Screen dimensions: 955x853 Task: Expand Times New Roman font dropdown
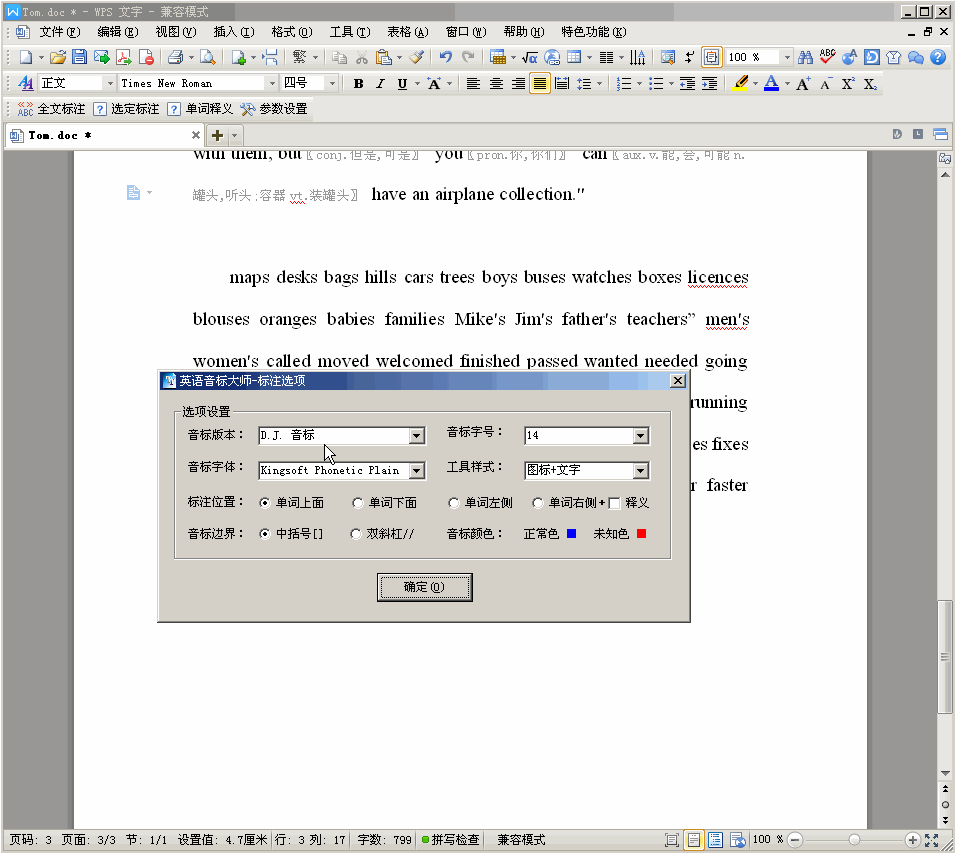click(272, 83)
